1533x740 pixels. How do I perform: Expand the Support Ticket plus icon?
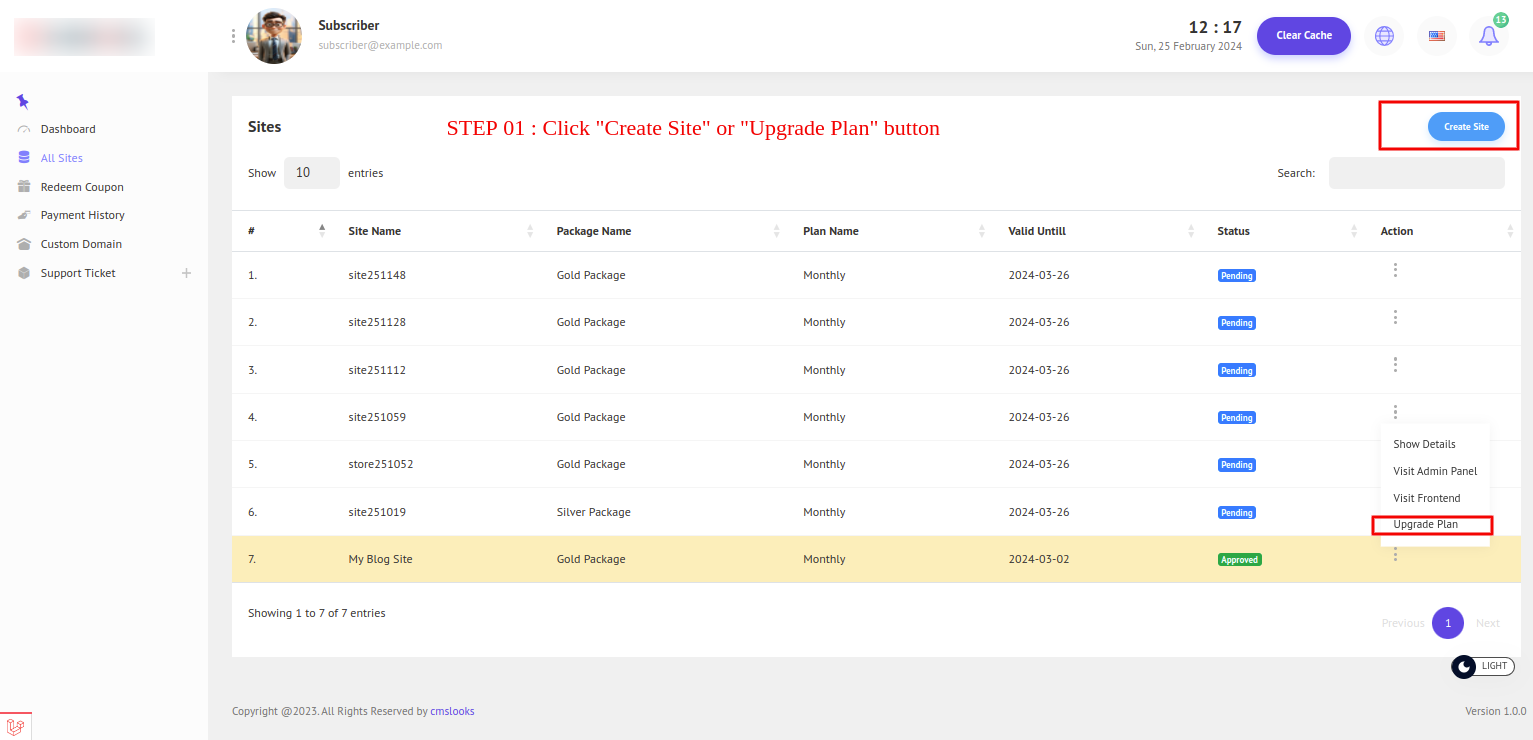(x=186, y=273)
